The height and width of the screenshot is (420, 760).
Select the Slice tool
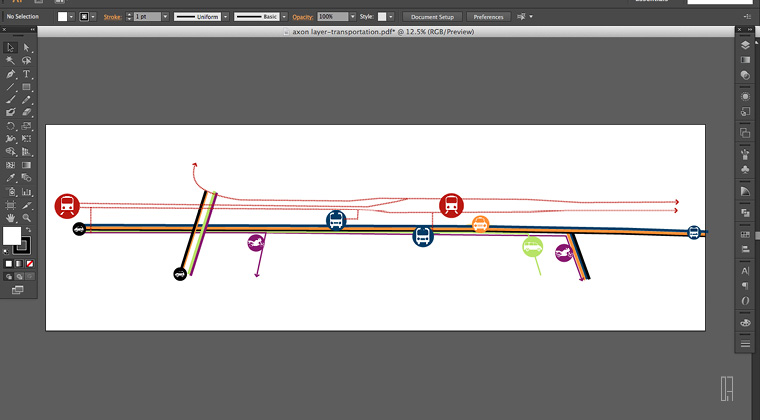click(x=27, y=205)
